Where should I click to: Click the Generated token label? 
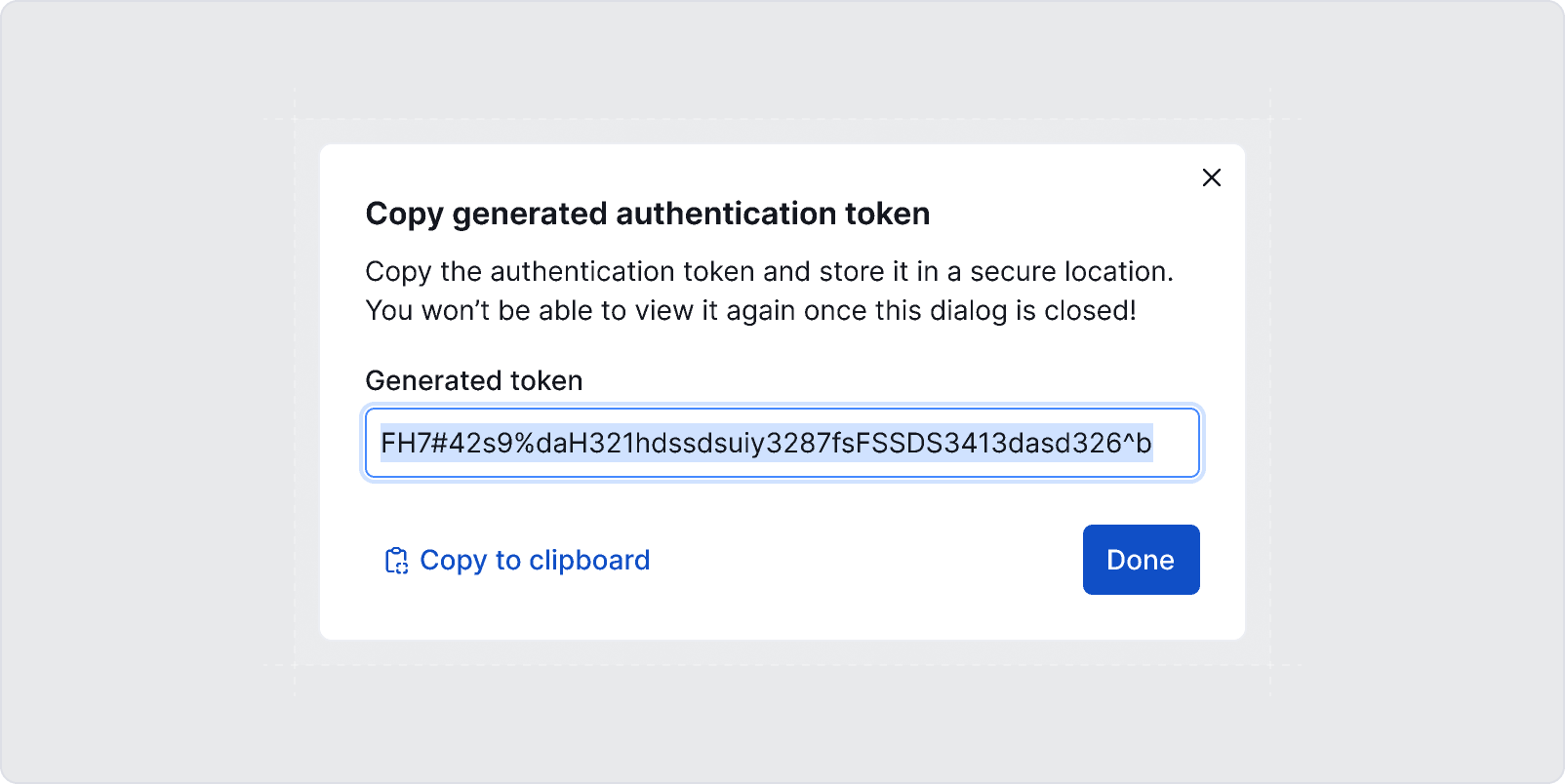473,380
